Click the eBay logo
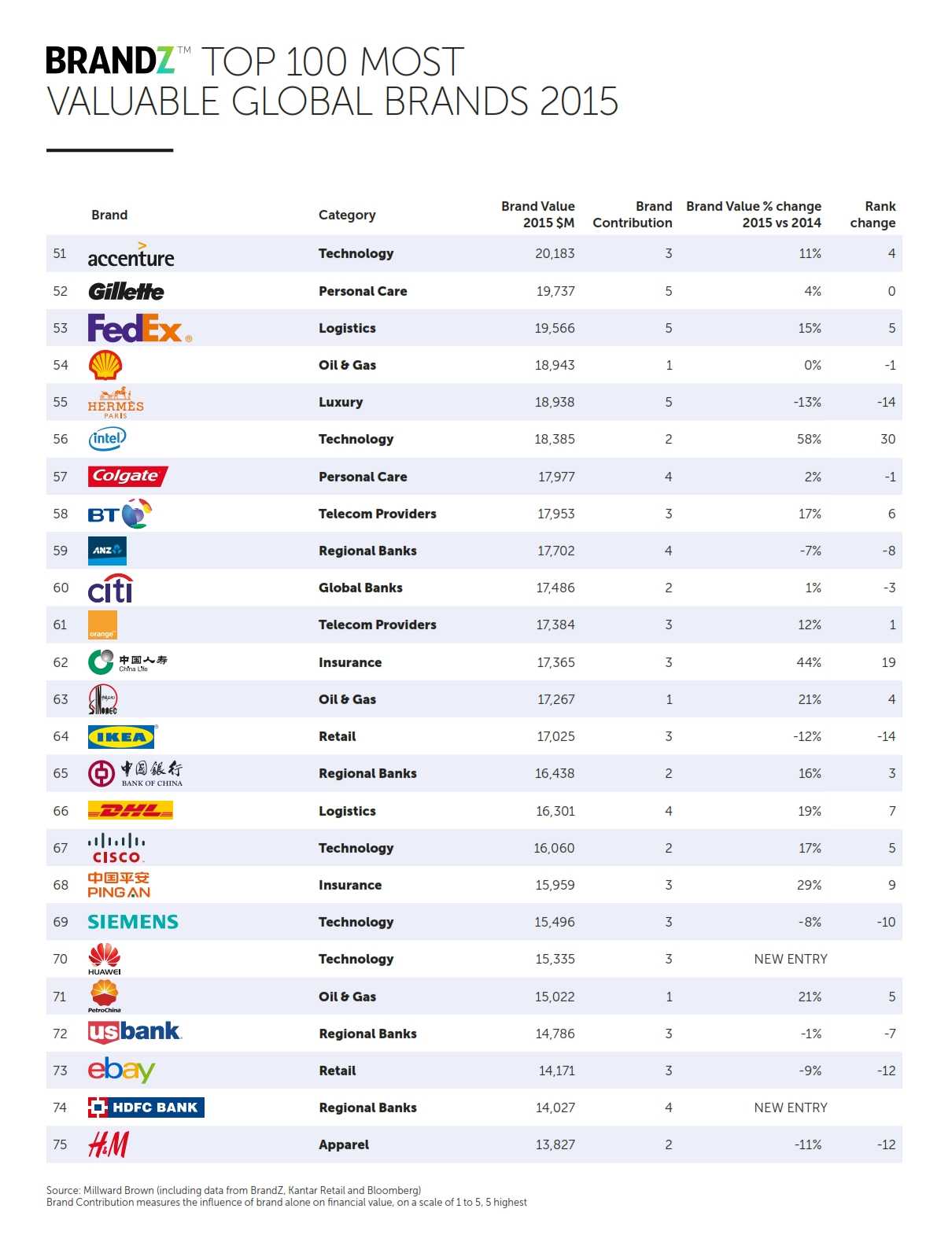952x1253 pixels. (121, 1071)
